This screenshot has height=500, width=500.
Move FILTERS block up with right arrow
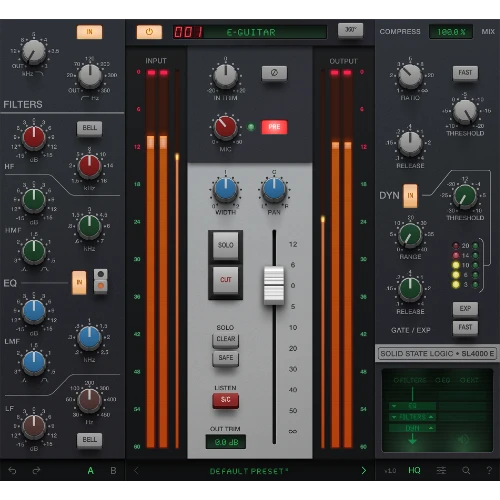[431, 417]
